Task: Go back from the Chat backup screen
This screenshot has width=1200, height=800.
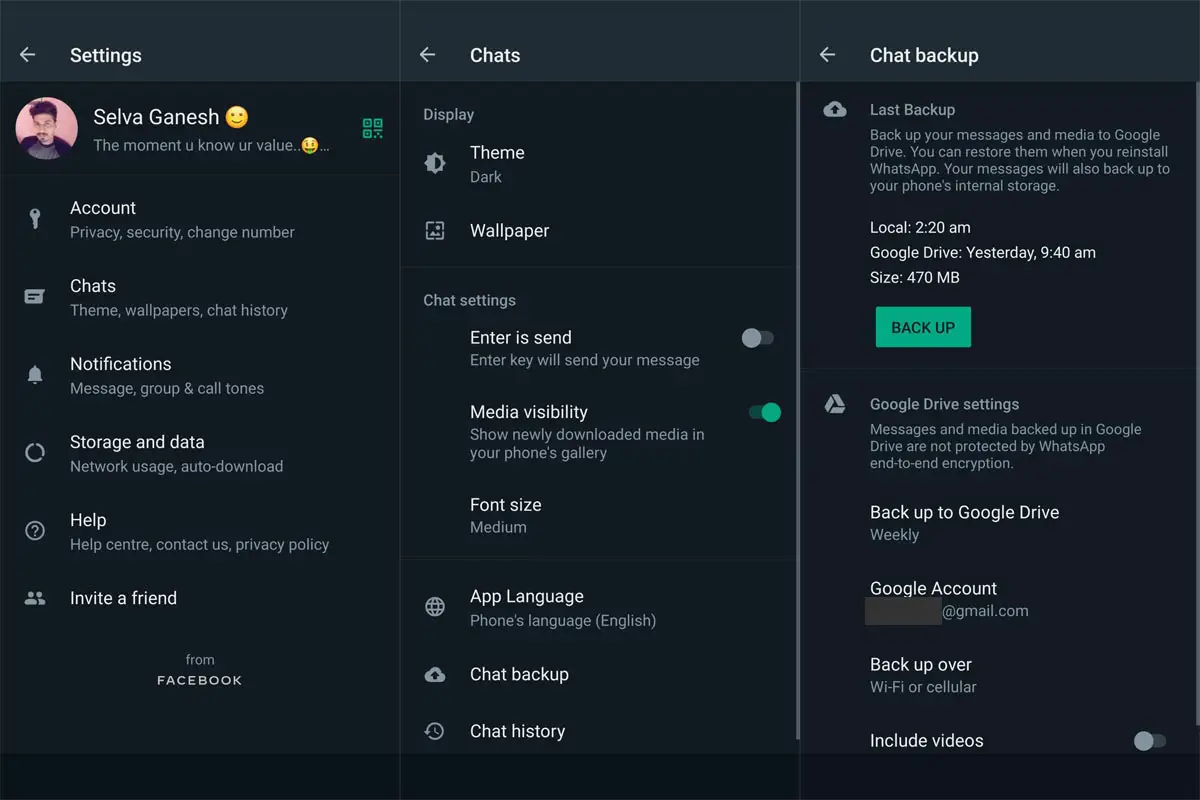Action: point(827,55)
